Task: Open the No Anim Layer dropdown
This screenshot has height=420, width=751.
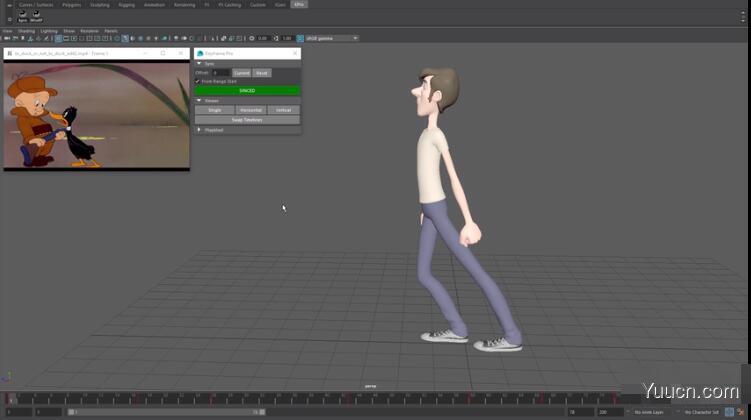Action: point(649,412)
